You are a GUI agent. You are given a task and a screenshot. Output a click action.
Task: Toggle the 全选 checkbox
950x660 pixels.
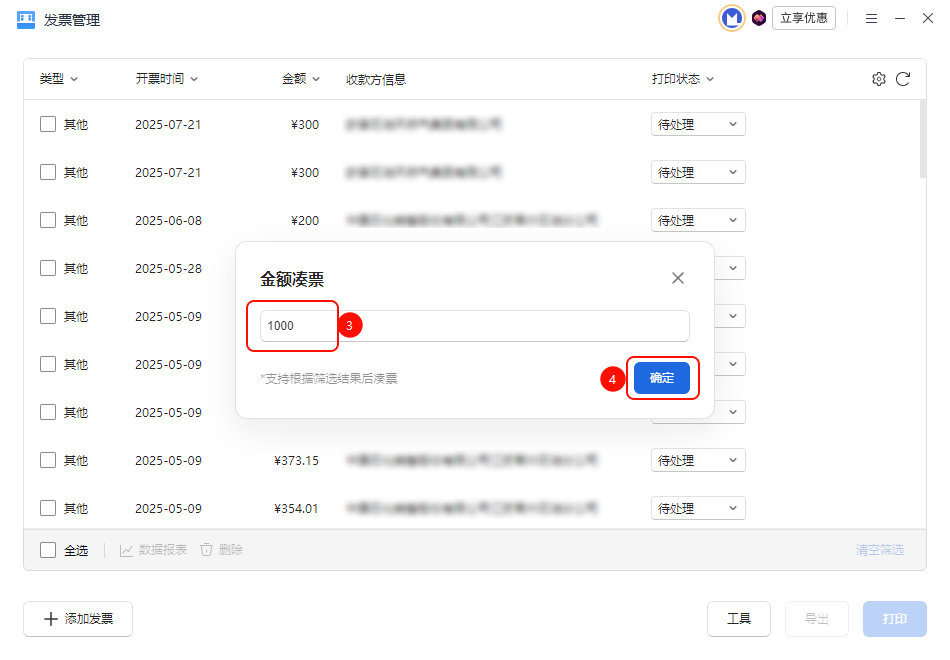coord(48,550)
